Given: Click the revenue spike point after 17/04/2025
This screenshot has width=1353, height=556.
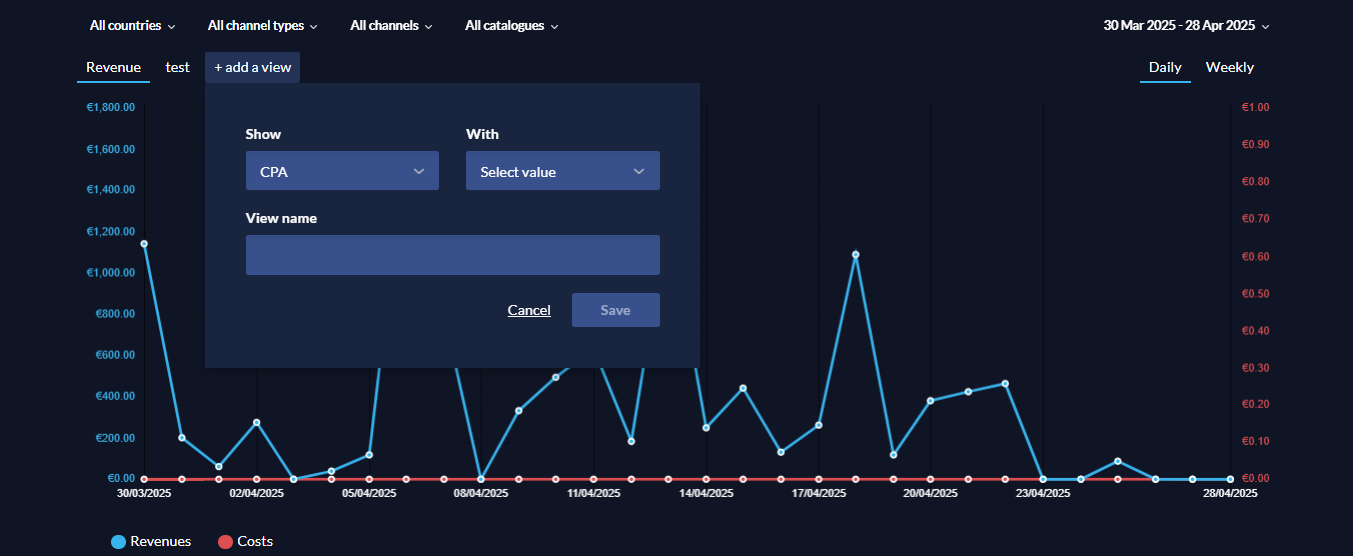Looking at the screenshot, I should 856,255.
